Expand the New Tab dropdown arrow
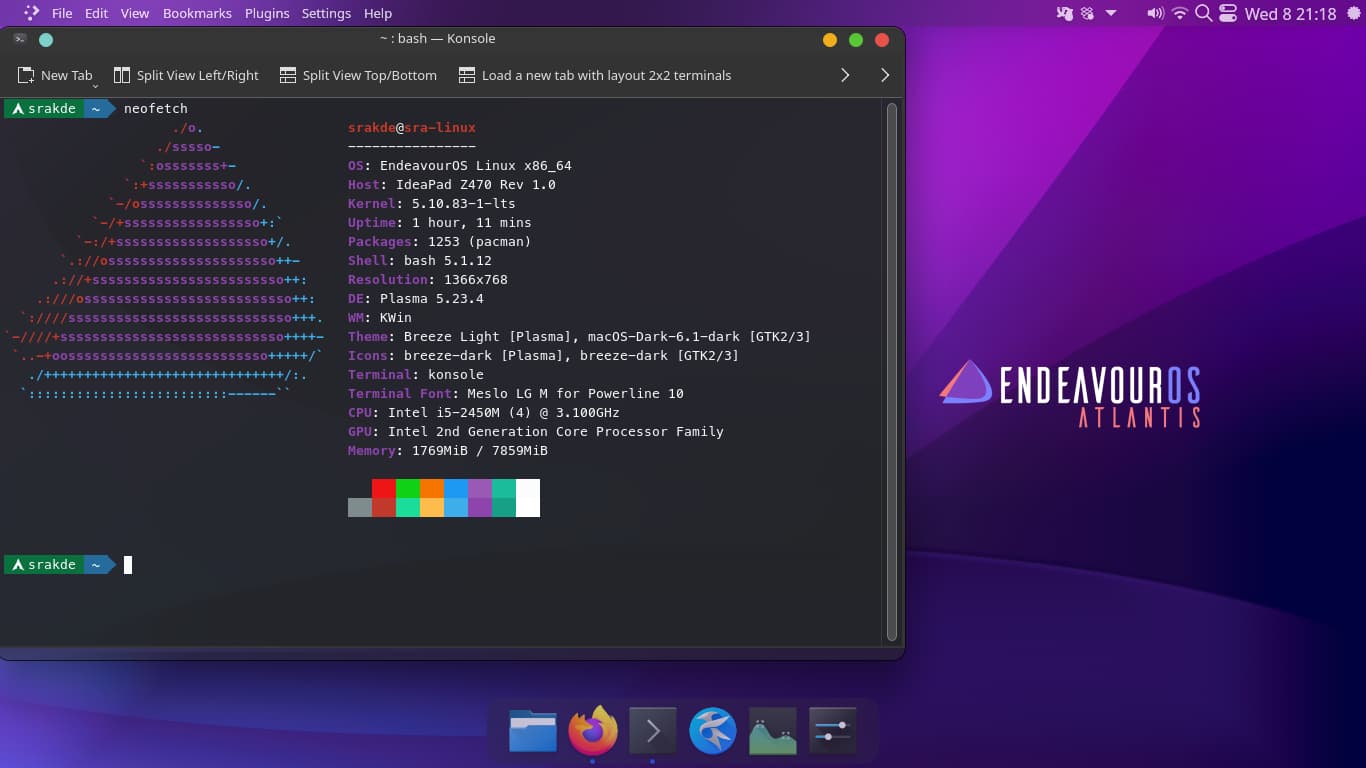 tap(96, 86)
